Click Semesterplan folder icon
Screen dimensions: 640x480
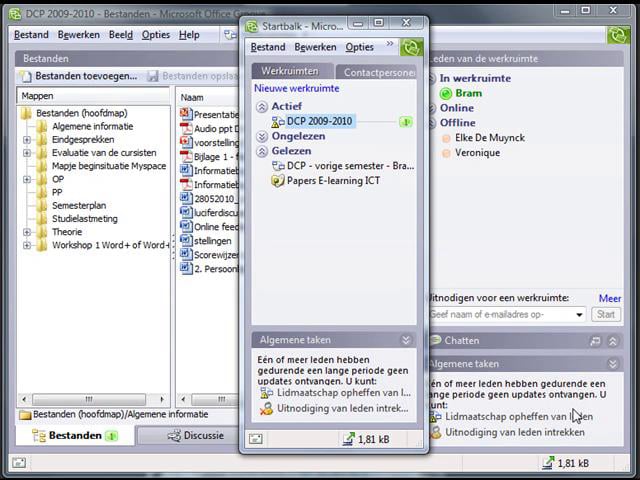tap(42, 206)
